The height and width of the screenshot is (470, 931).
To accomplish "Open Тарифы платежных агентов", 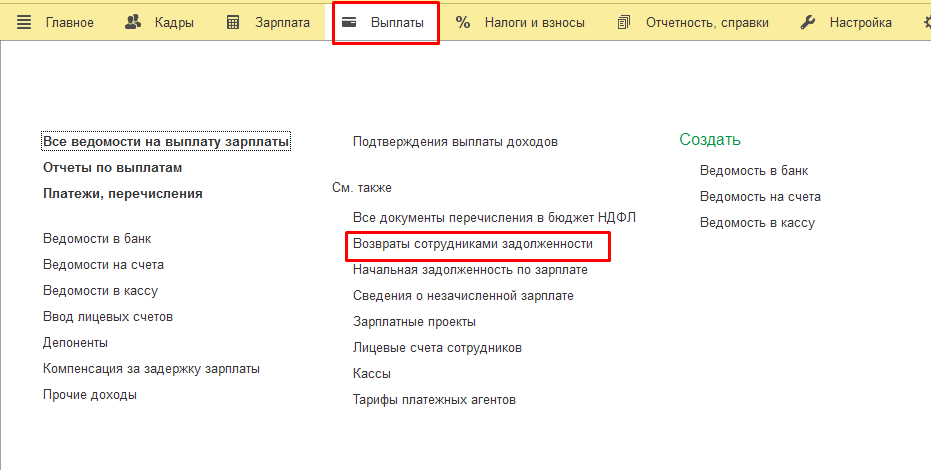I will (x=434, y=400).
